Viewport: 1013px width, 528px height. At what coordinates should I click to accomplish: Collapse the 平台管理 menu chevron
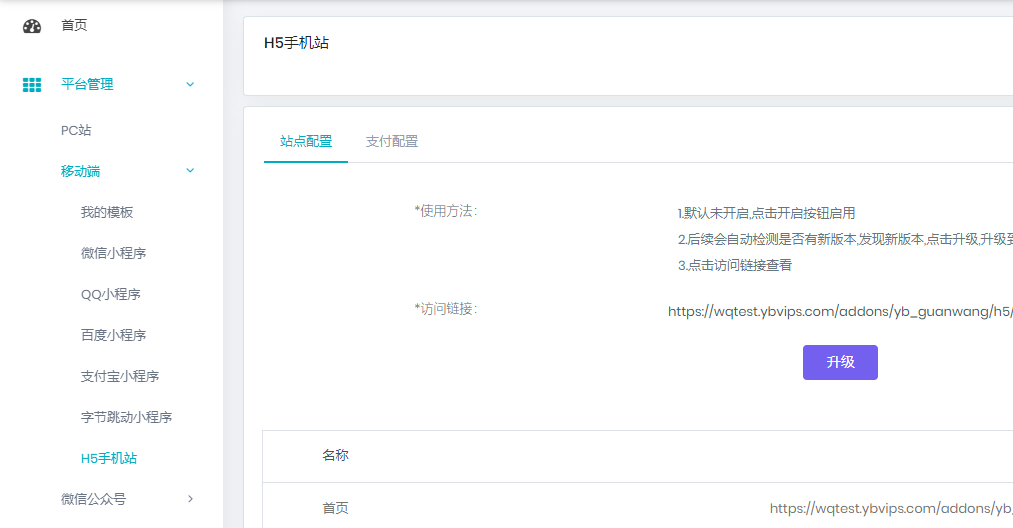[x=190, y=85]
